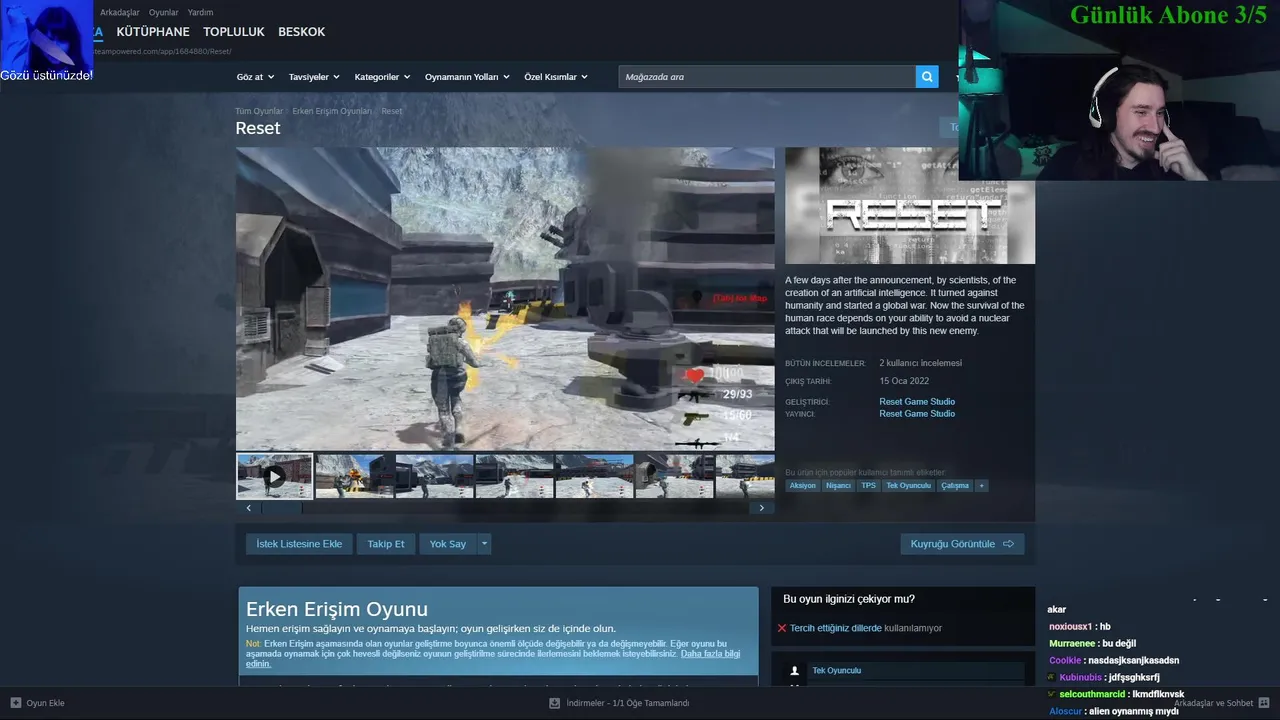The image size is (1280, 720).
Task: Click the RESET game header image
Action: tap(910, 206)
